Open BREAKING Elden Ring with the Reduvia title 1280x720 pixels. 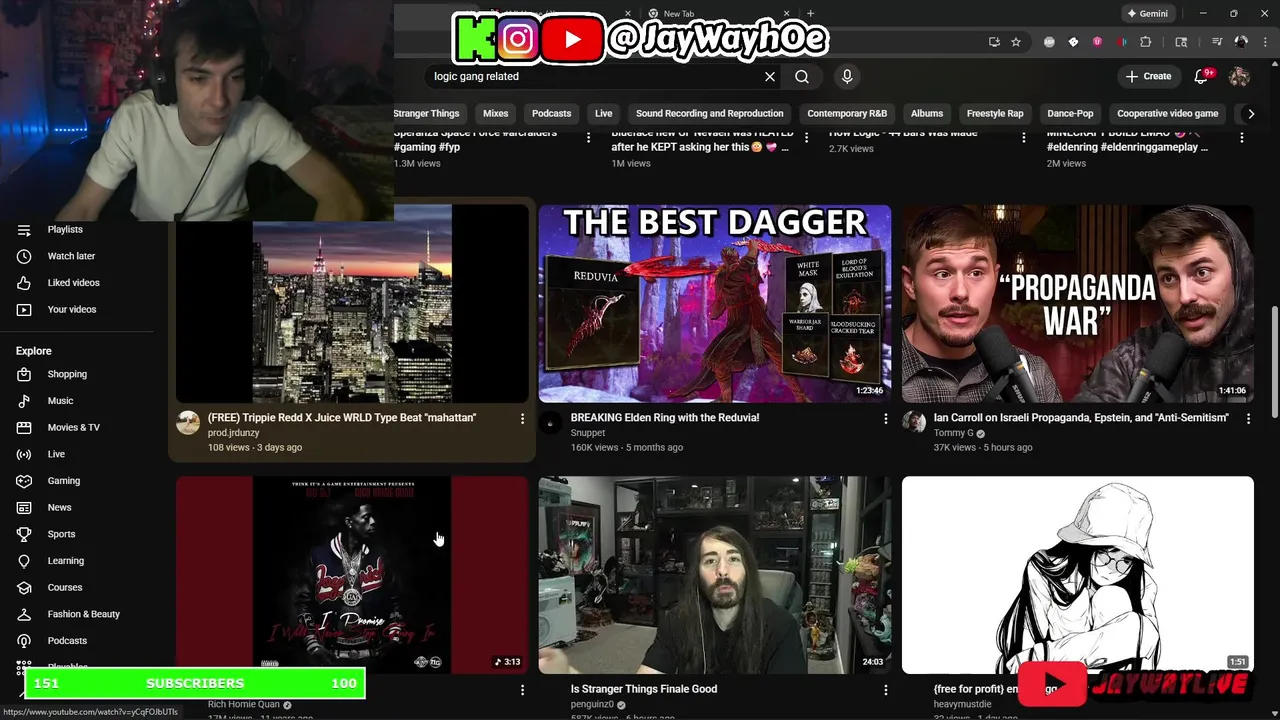[664, 418]
